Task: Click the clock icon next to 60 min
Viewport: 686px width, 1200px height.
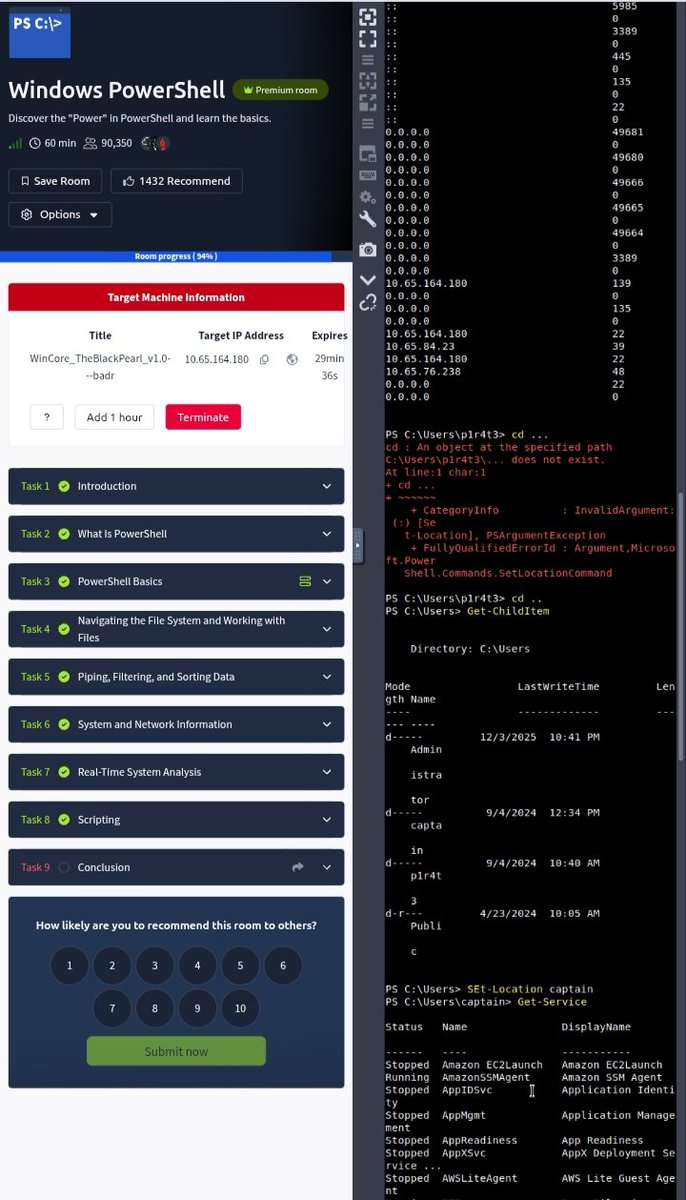Action: tap(36, 144)
